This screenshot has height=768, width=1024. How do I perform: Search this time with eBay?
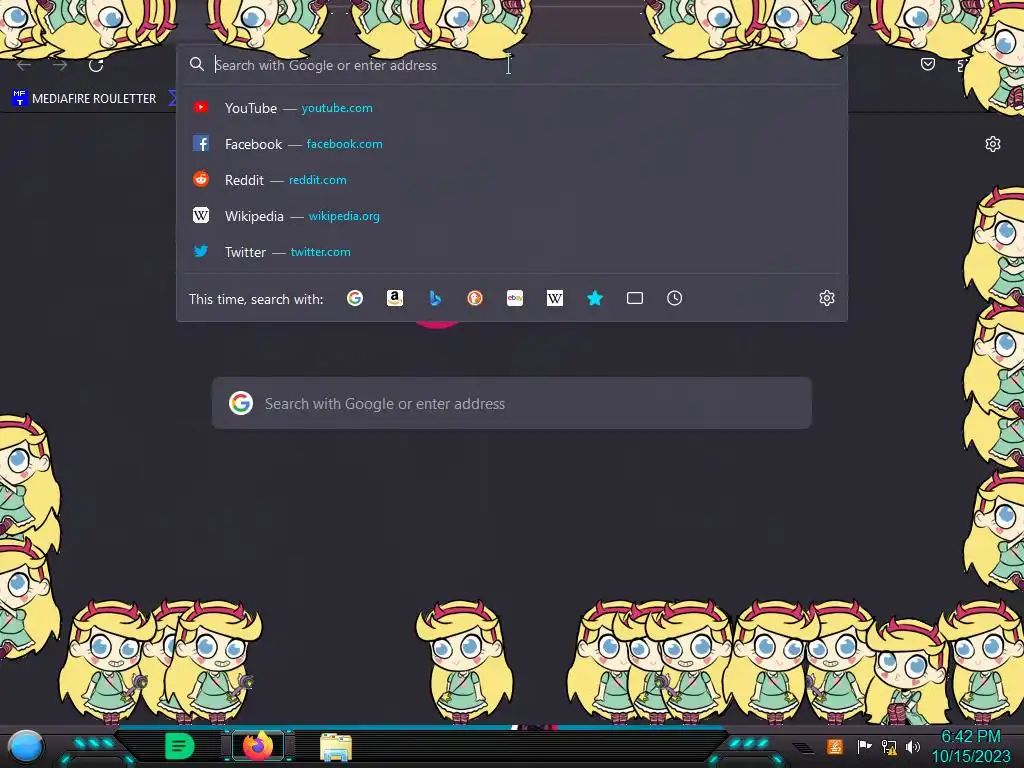pyautogui.click(x=515, y=298)
